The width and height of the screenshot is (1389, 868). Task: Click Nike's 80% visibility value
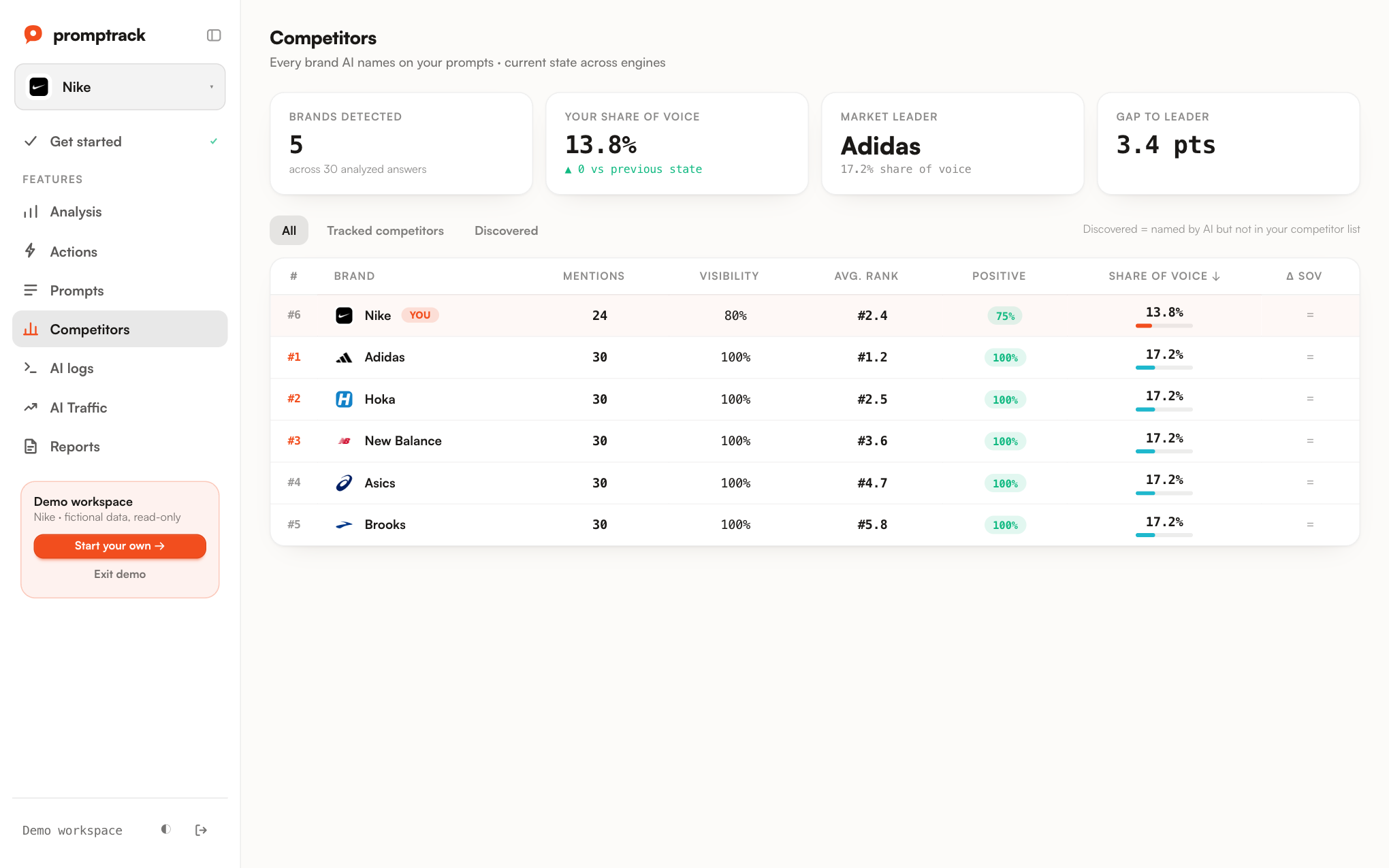coord(735,316)
